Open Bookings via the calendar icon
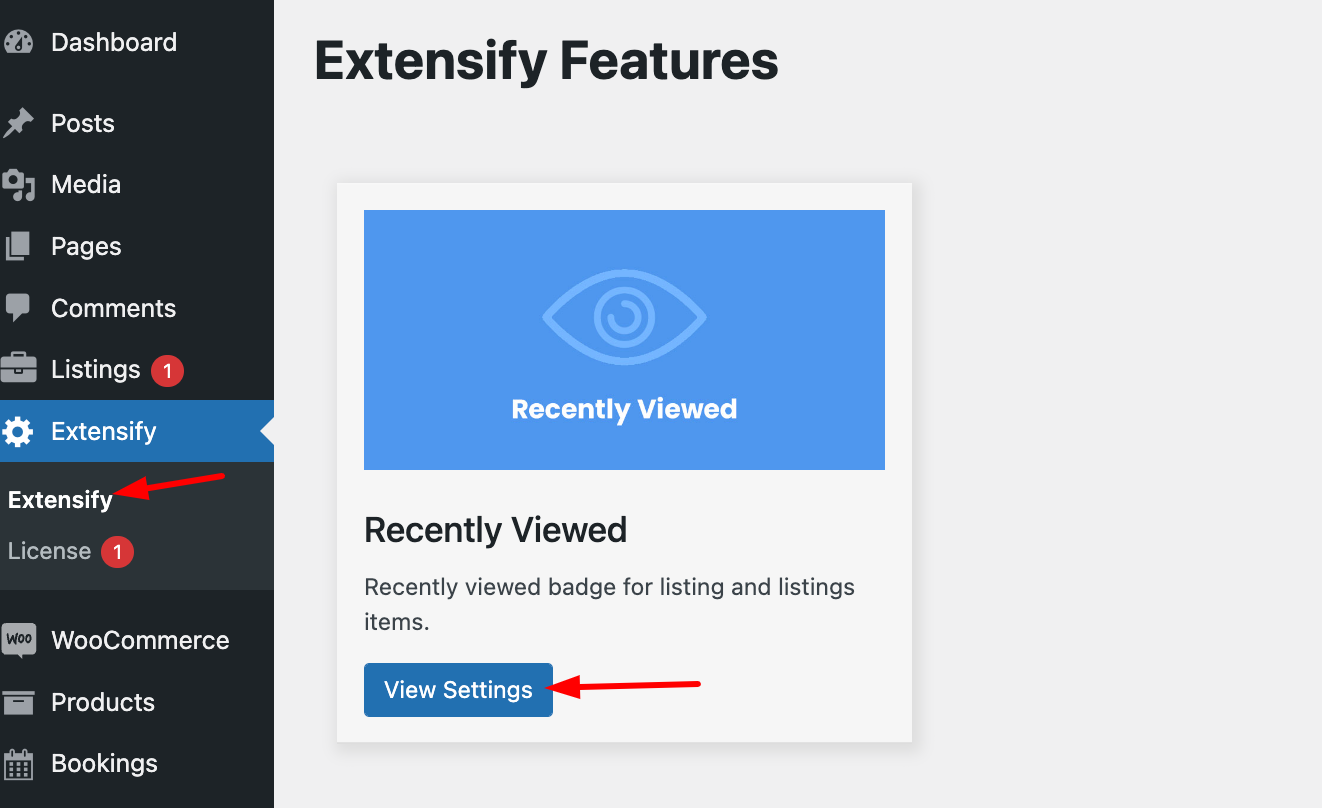Image resolution: width=1322 pixels, height=808 pixels. (x=21, y=763)
